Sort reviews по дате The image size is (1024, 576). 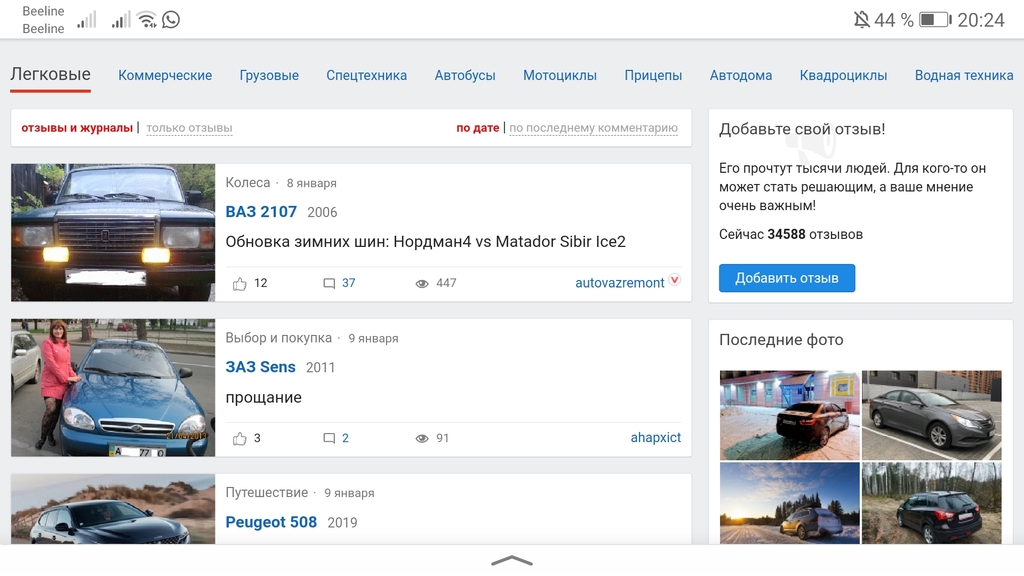[x=477, y=128]
